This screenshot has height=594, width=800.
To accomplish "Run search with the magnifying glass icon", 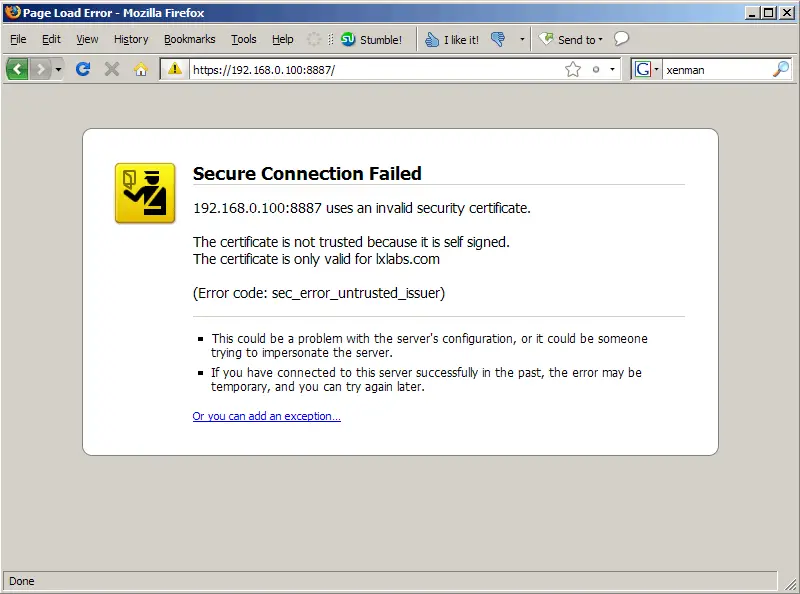I will tap(781, 69).
